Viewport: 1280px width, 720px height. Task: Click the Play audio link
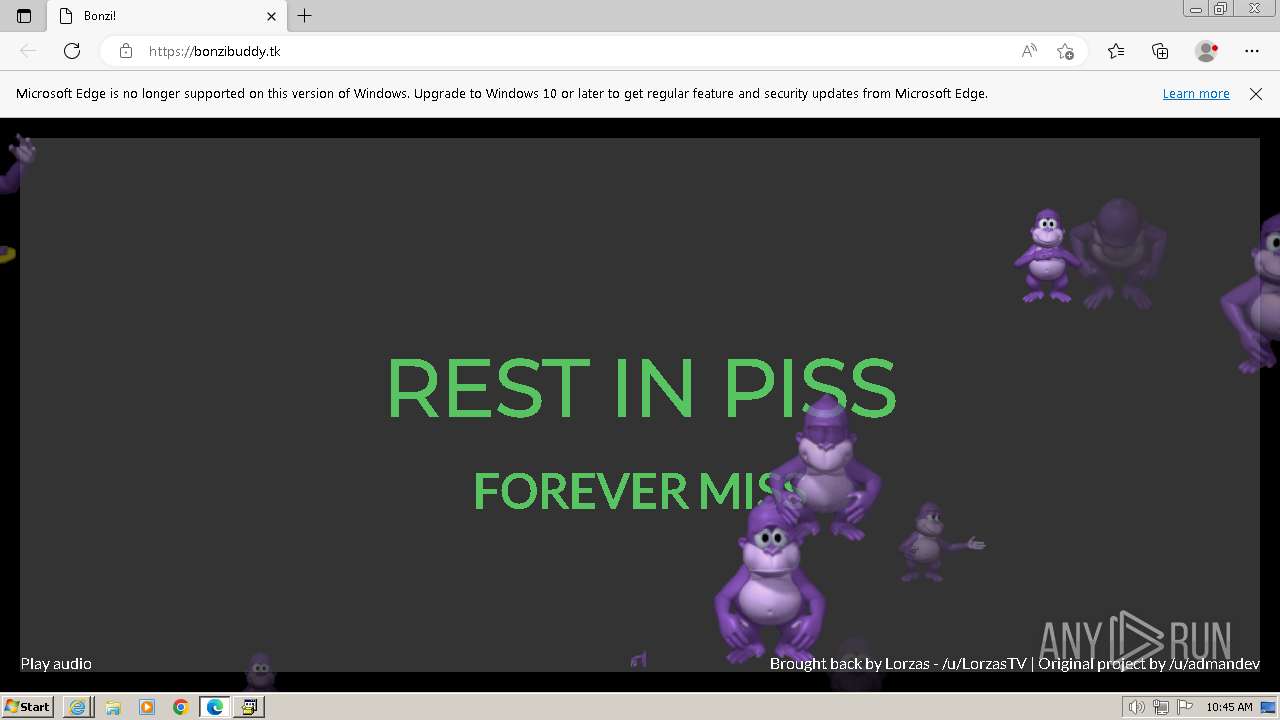tap(56, 664)
